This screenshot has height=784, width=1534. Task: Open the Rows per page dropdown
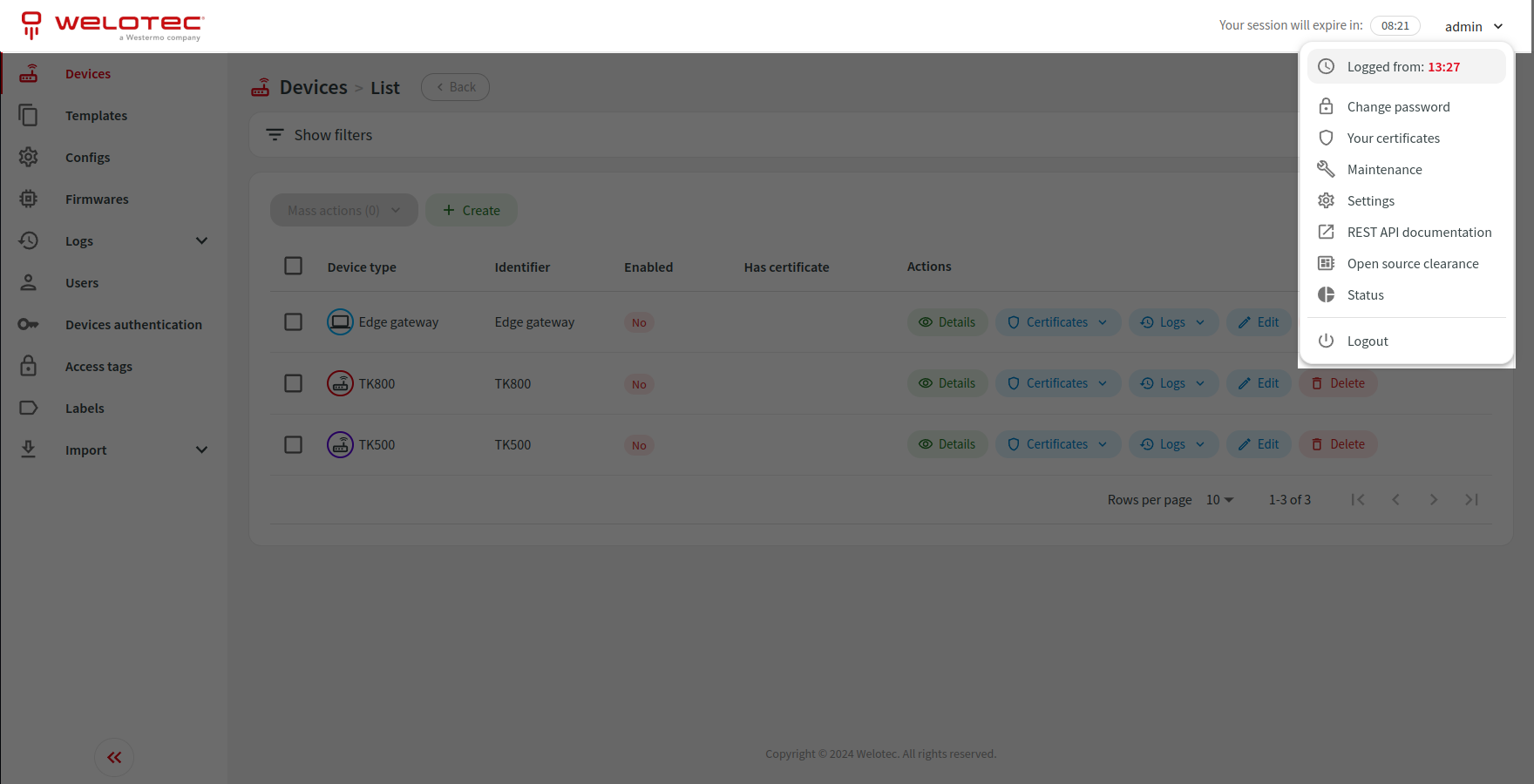coord(1218,499)
